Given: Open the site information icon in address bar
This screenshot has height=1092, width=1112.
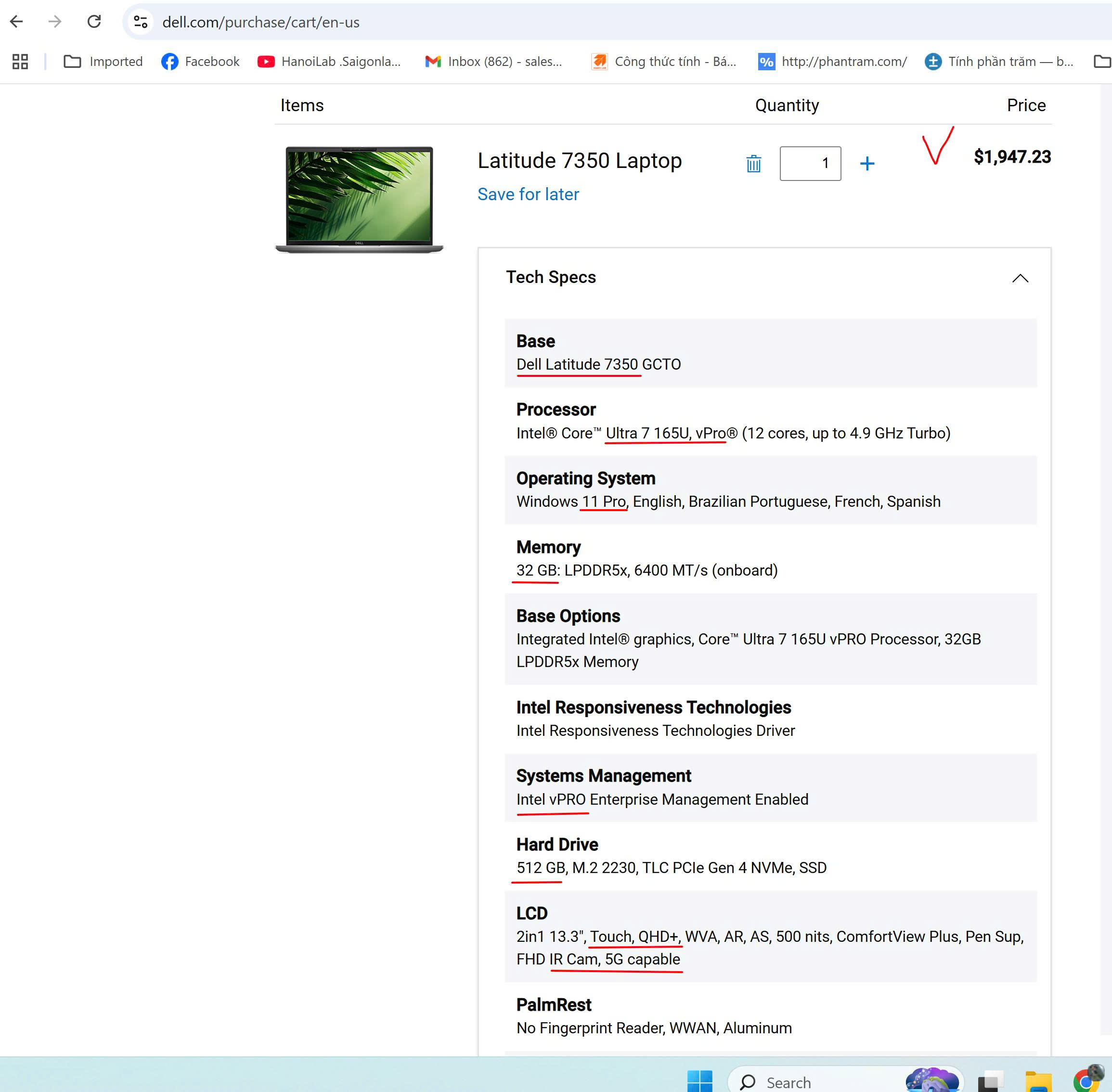Looking at the screenshot, I should [141, 22].
